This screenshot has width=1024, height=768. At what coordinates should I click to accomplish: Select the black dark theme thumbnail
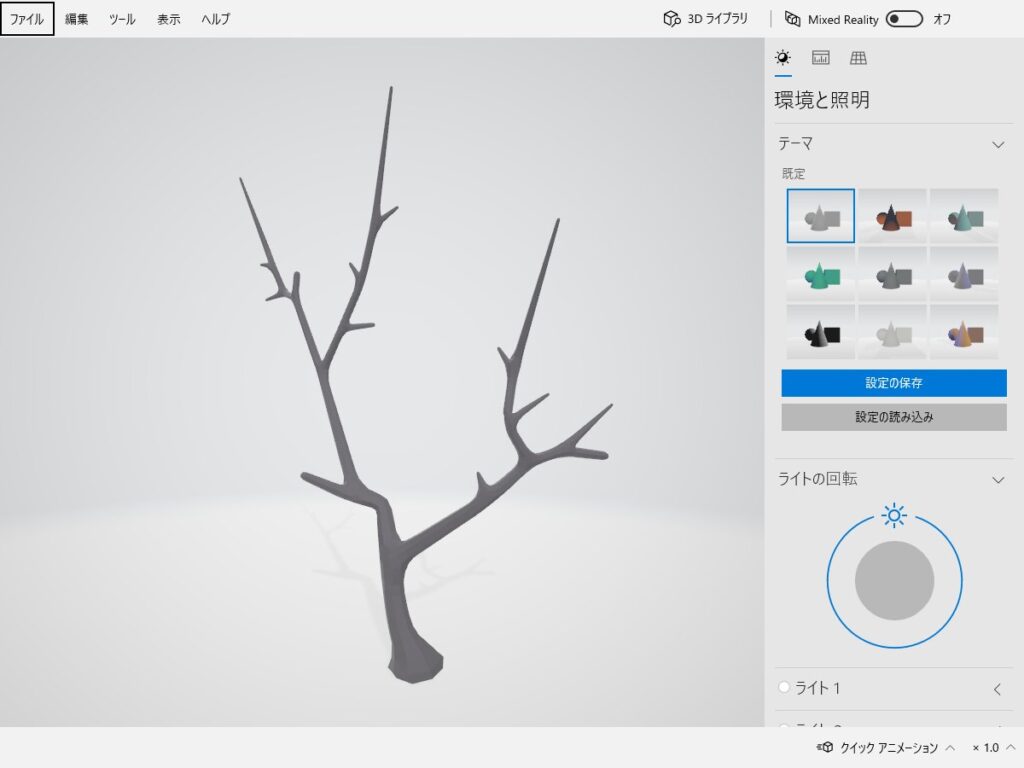(820, 332)
